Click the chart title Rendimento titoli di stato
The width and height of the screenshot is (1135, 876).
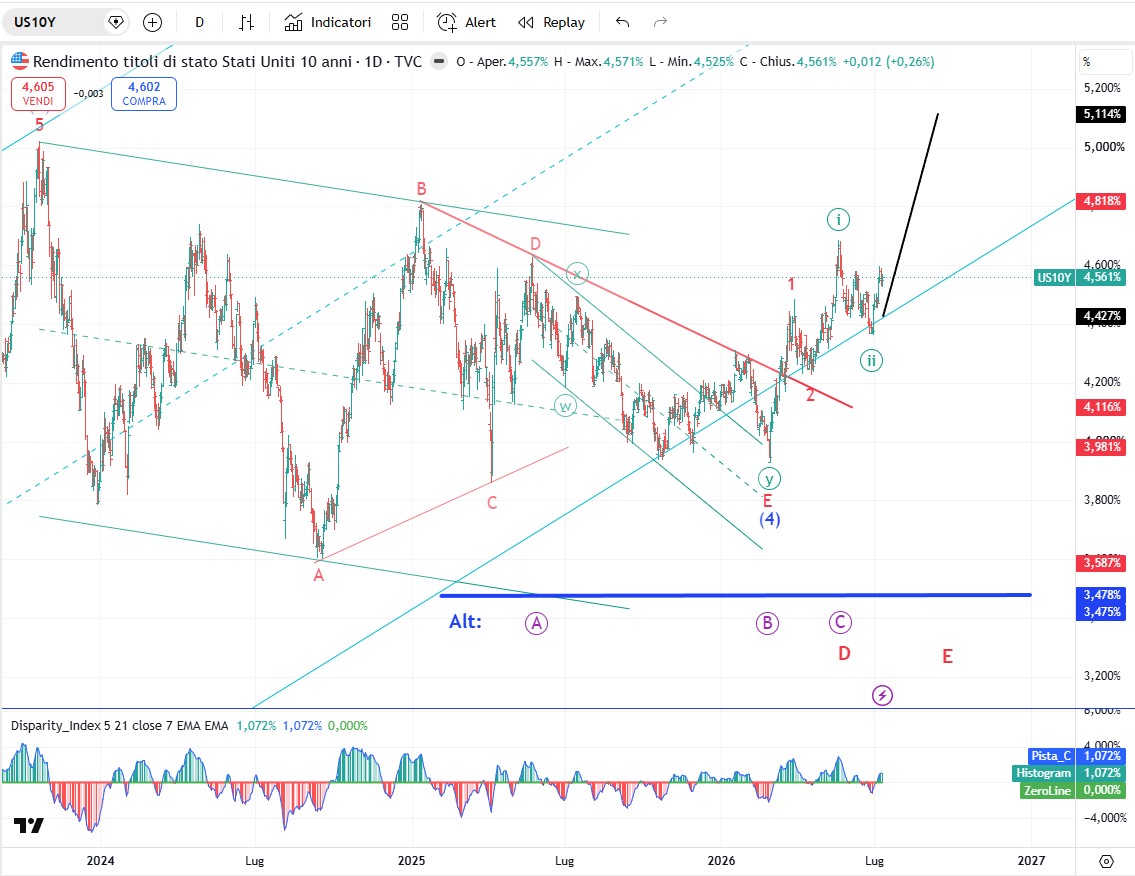click(x=227, y=62)
